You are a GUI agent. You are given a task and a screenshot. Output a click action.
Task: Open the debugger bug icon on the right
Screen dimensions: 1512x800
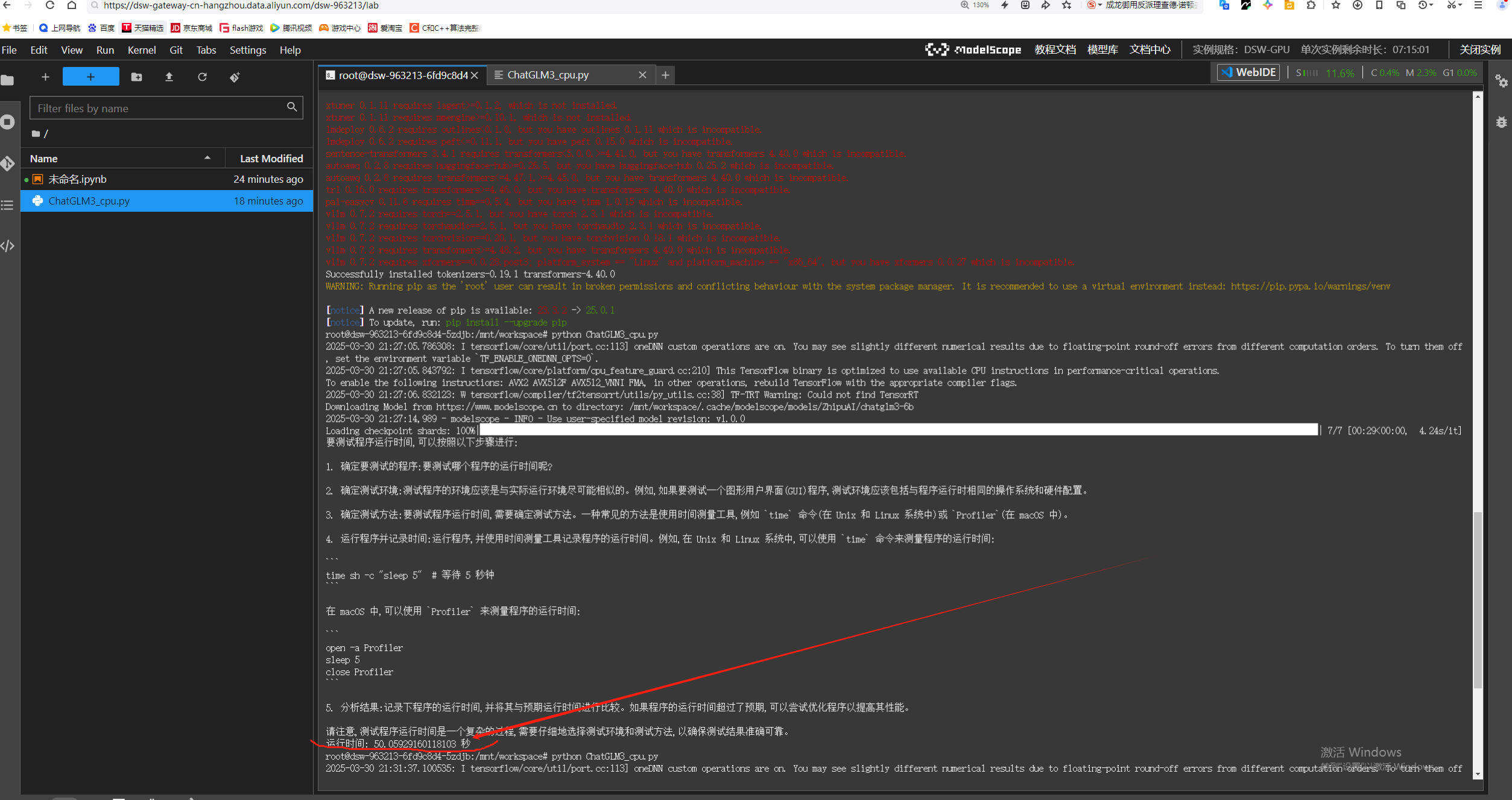click(1502, 122)
